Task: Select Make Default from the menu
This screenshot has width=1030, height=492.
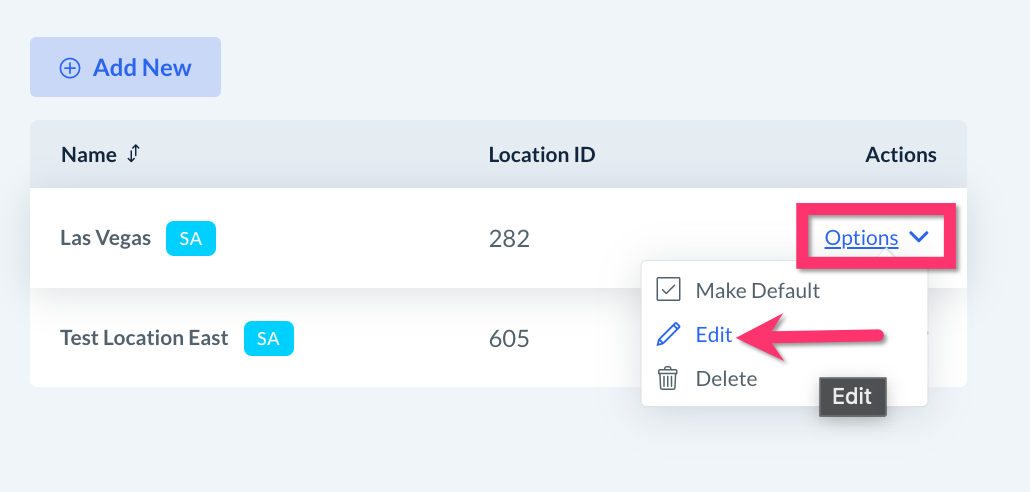Action: pos(757,290)
